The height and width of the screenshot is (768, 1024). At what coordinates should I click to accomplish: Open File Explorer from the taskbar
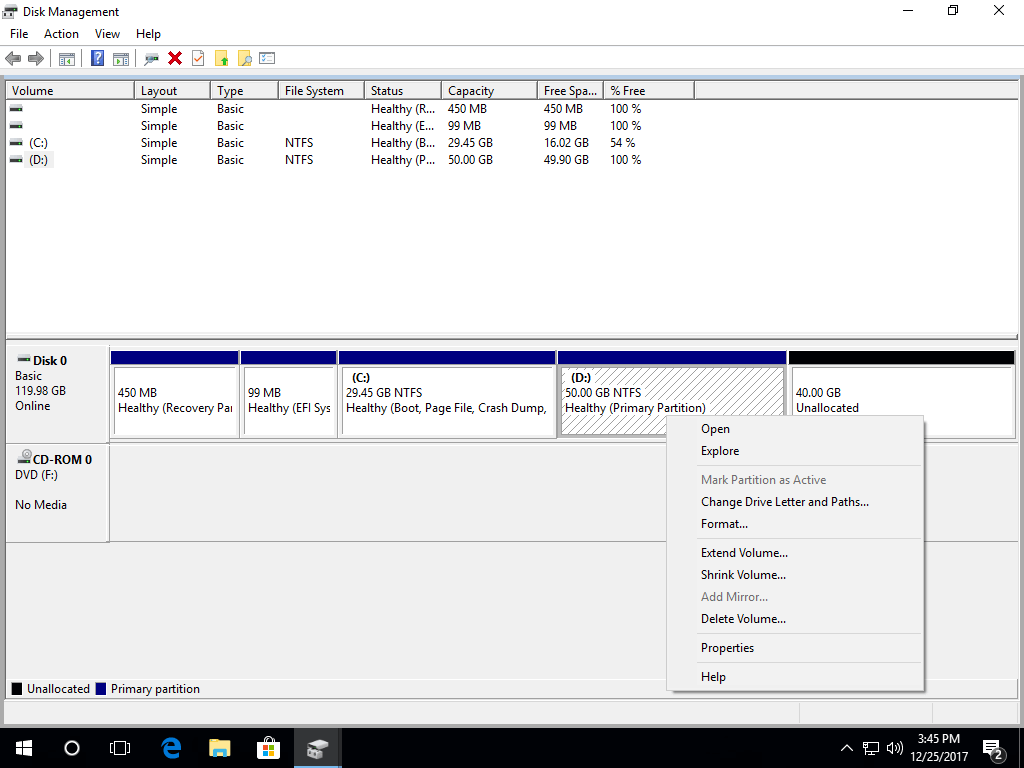tap(219, 747)
